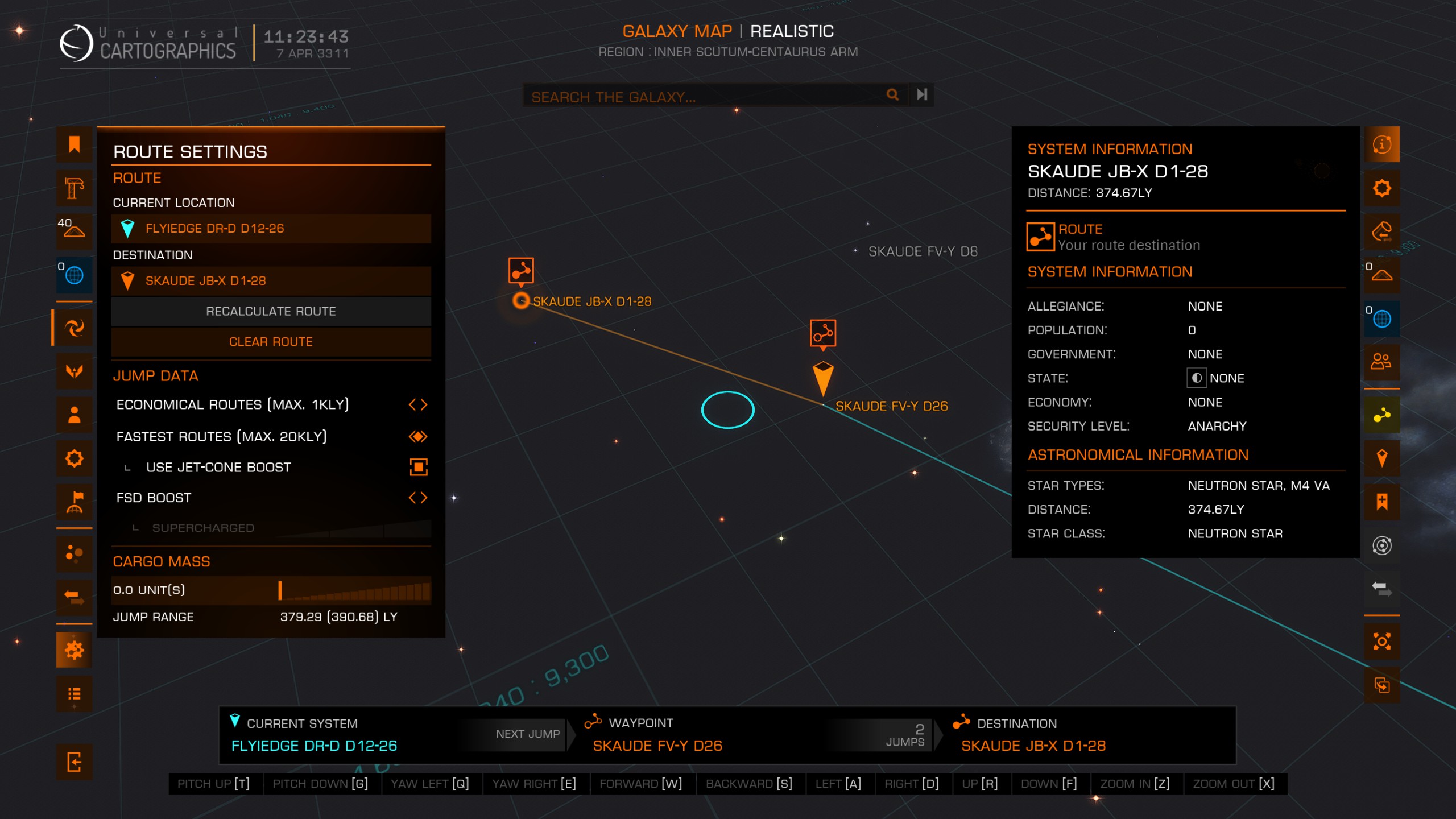Open the bookmarks tab in left sidebar
Viewport: 1456px width, 819px height.
pos(74,144)
